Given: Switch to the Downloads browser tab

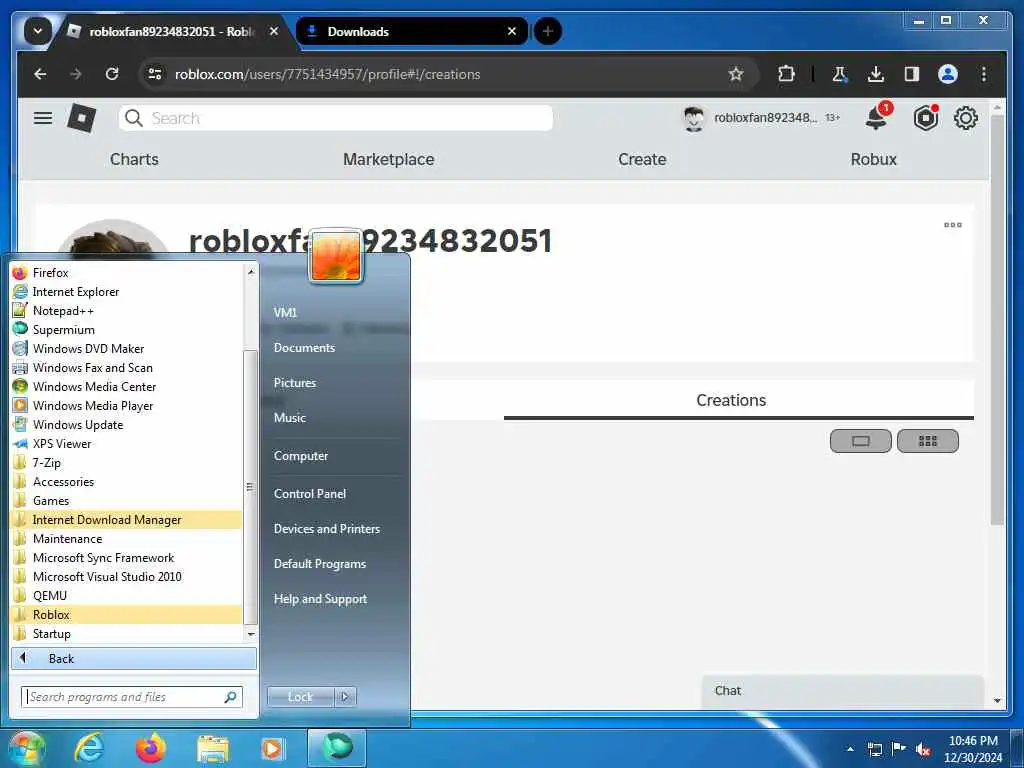Looking at the screenshot, I should pyautogui.click(x=412, y=31).
